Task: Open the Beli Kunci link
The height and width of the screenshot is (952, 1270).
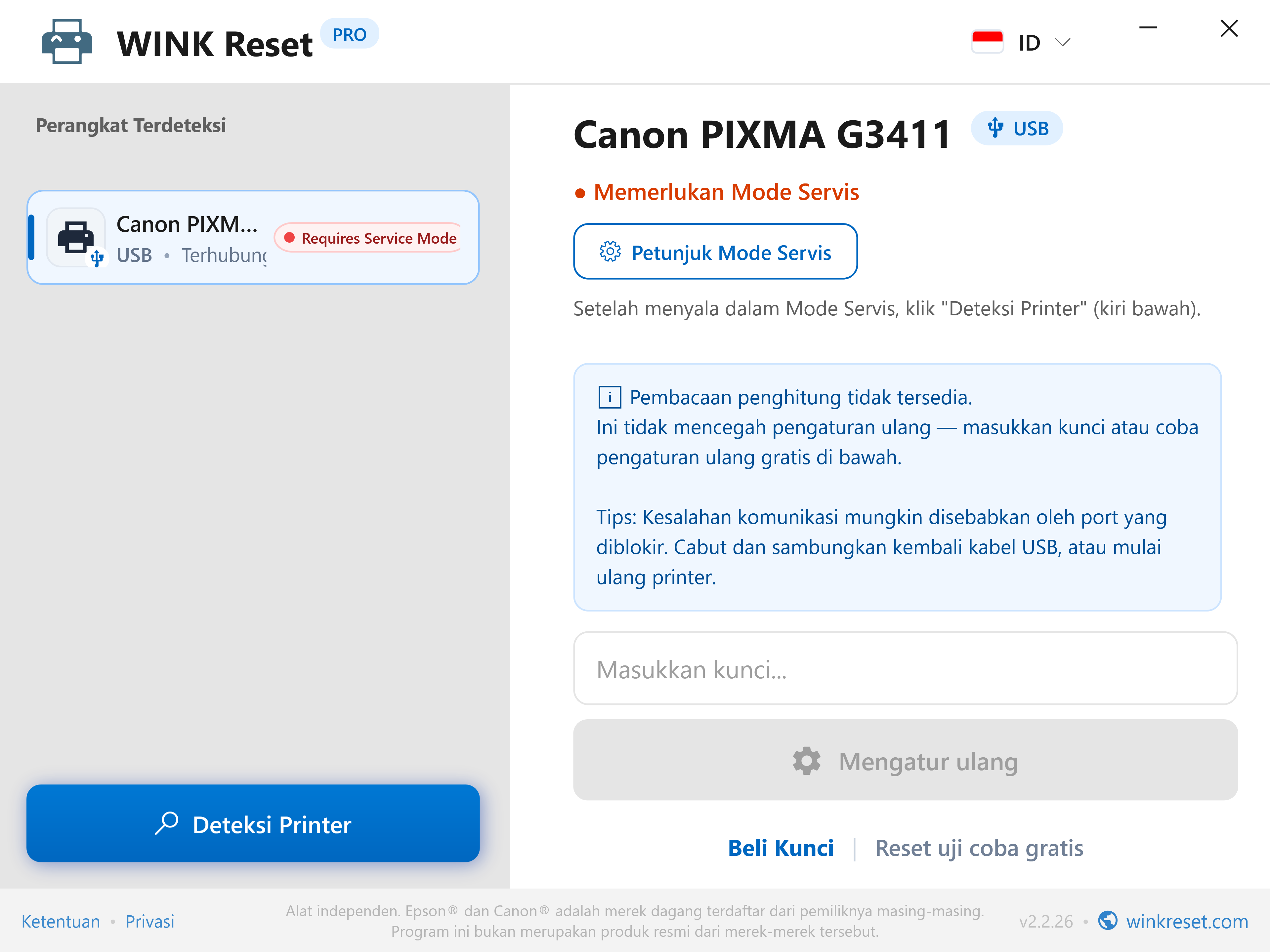Action: (x=781, y=848)
